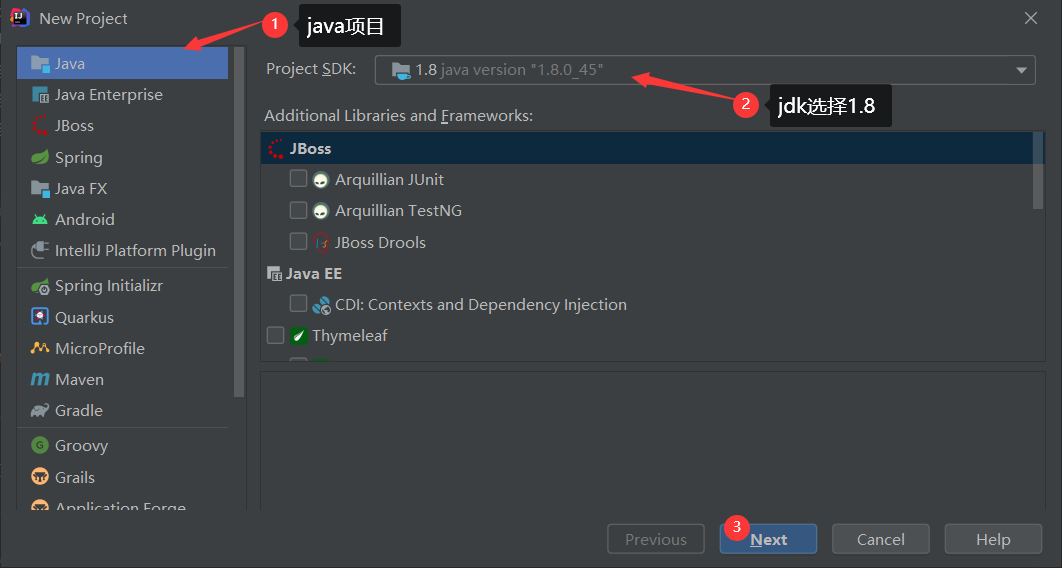Image resolution: width=1062 pixels, height=568 pixels.
Task: Open the Project SDK dropdown arrow
Action: point(1021,70)
